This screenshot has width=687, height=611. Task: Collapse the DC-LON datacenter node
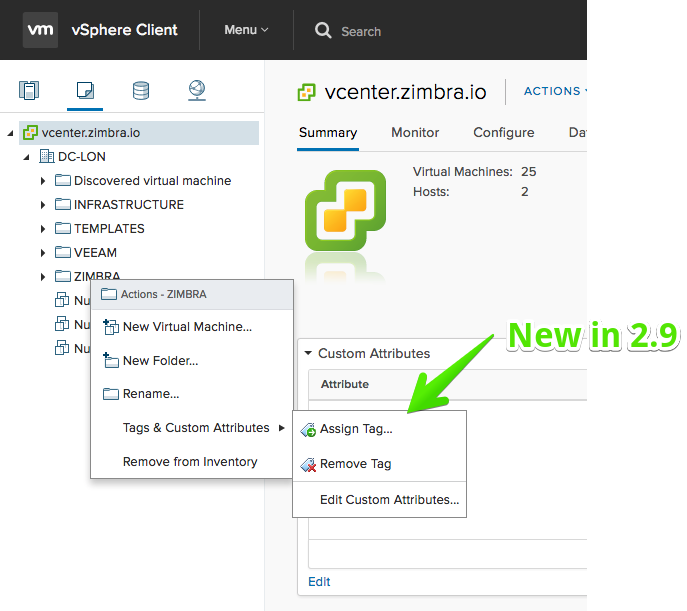tap(26, 157)
